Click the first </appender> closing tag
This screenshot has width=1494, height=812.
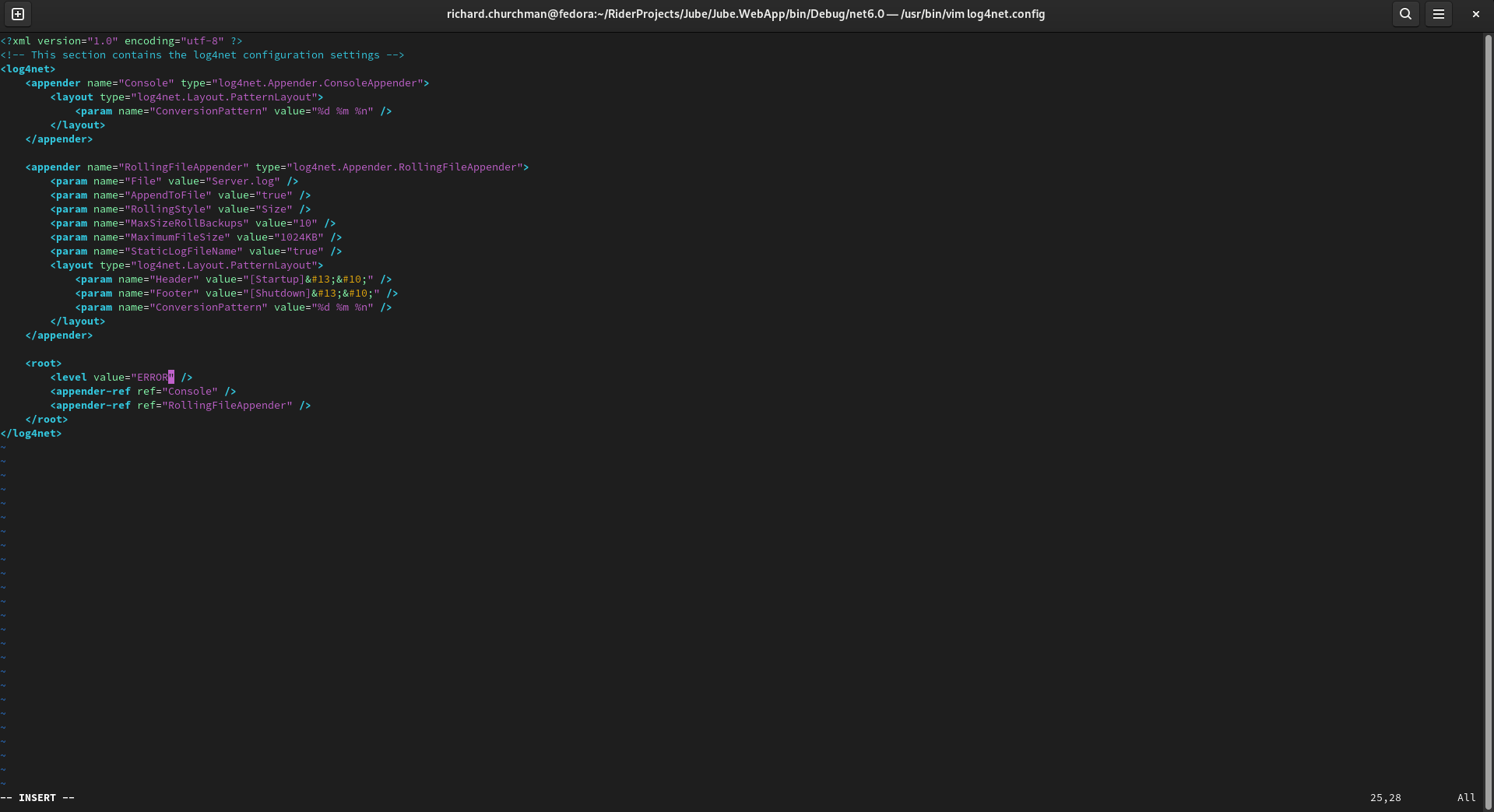(59, 139)
